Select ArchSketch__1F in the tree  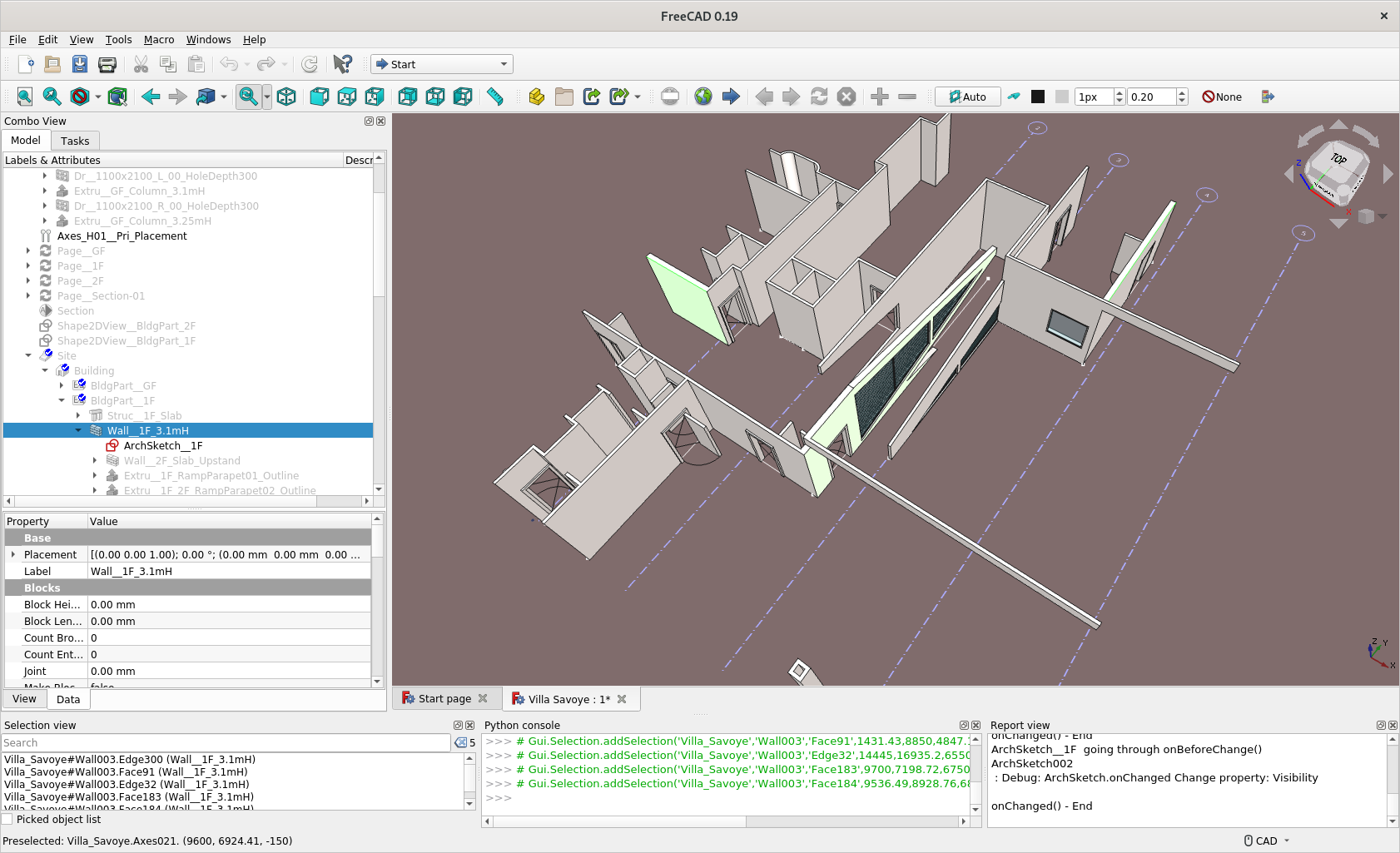163,445
